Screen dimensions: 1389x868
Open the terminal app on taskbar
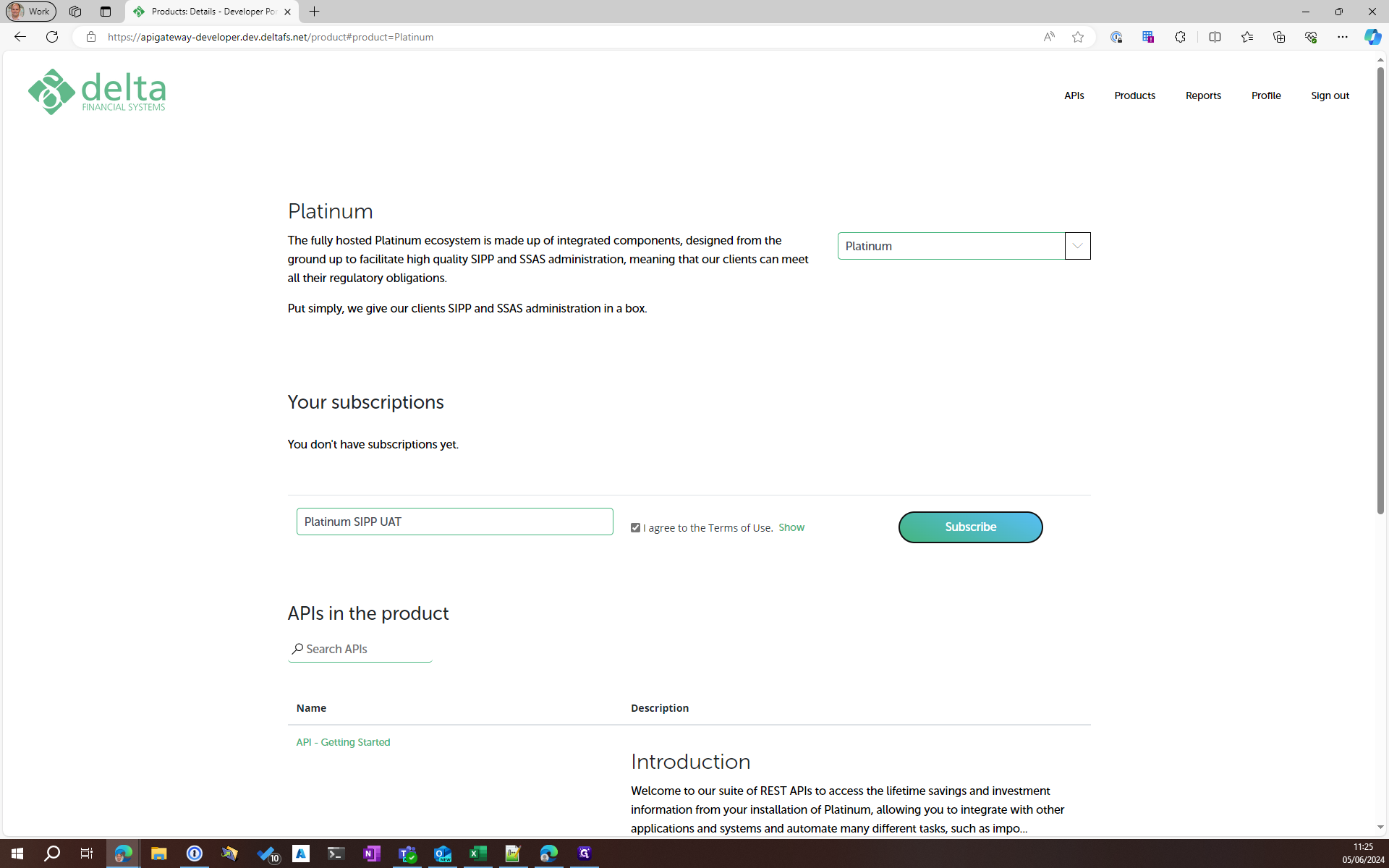click(336, 854)
